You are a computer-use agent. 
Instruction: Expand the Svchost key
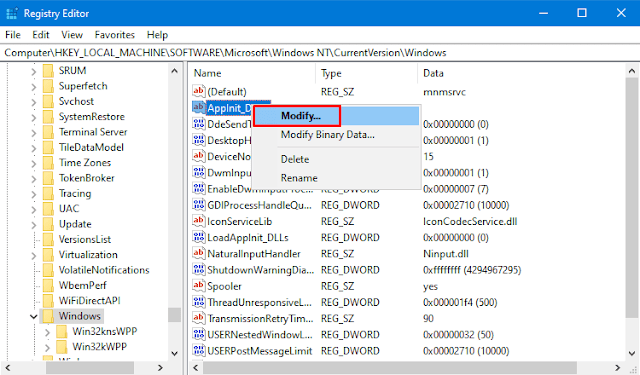33,102
